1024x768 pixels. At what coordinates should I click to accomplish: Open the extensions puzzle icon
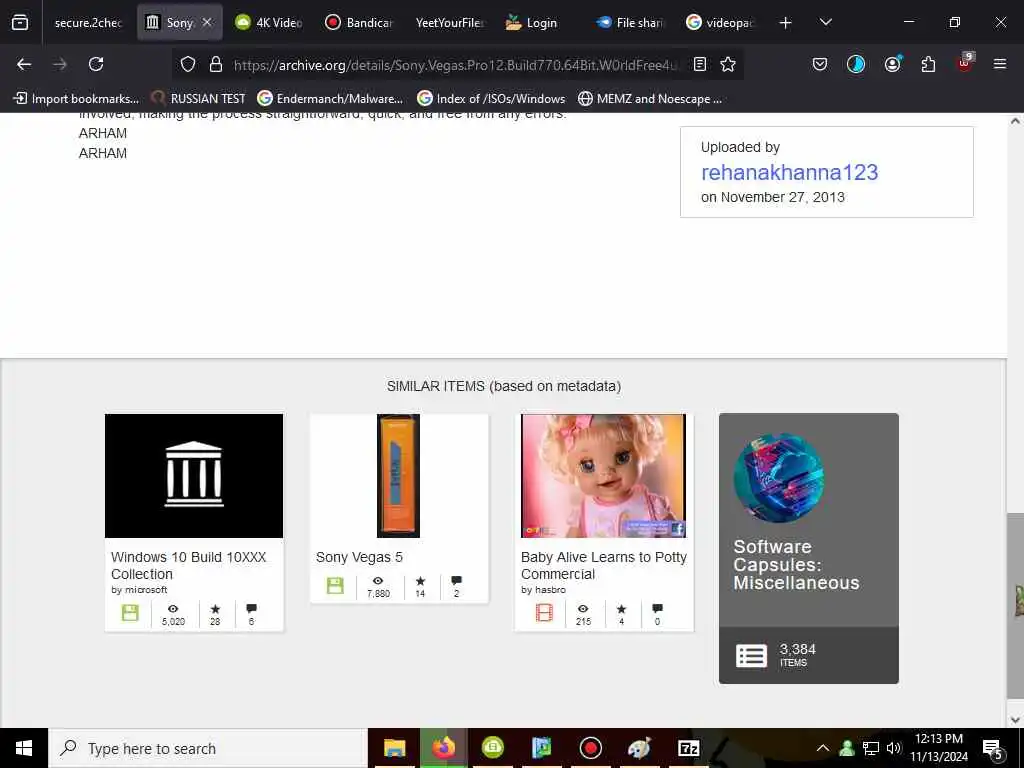[928, 64]
